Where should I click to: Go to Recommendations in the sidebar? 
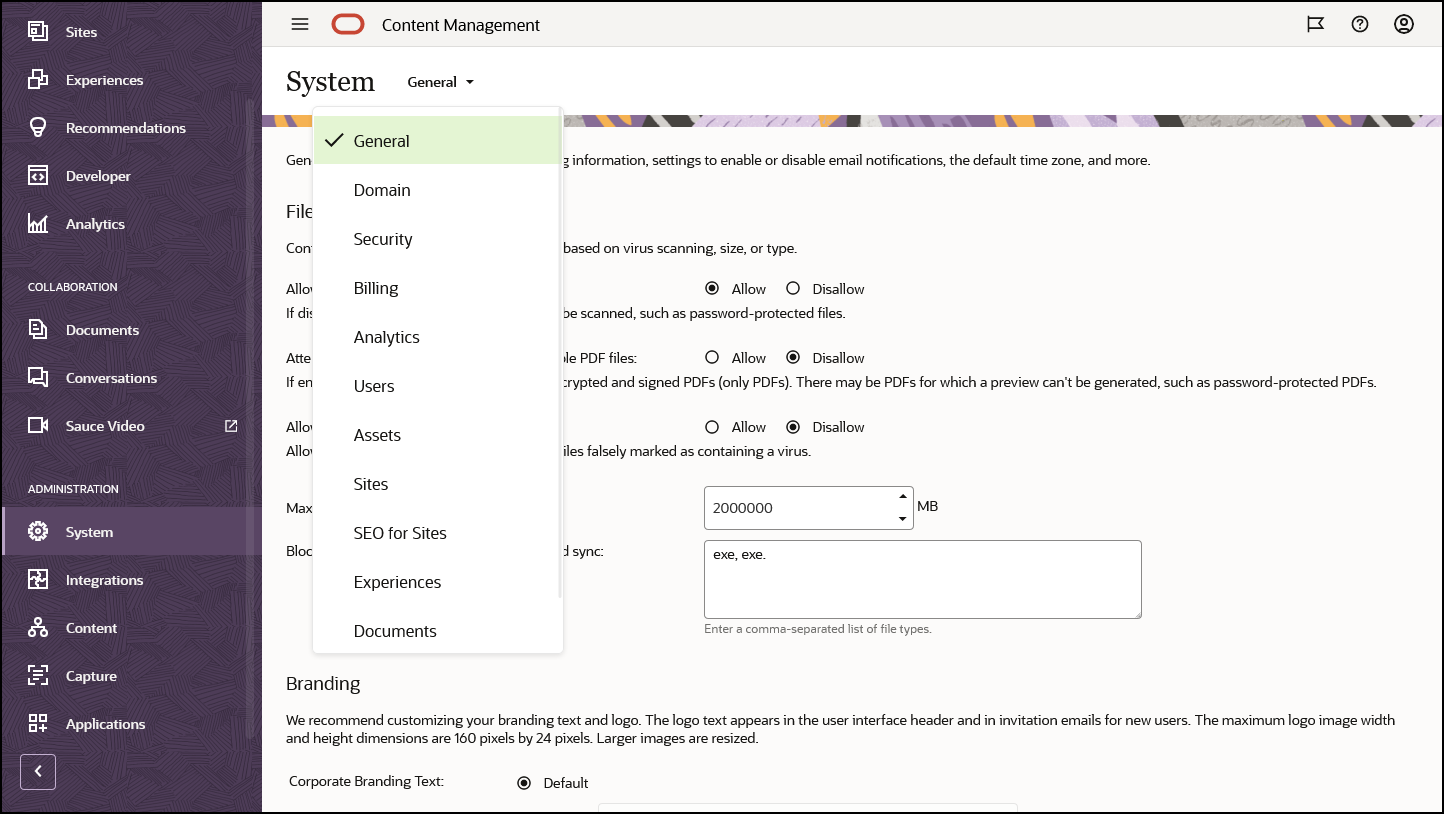[126, 128]
